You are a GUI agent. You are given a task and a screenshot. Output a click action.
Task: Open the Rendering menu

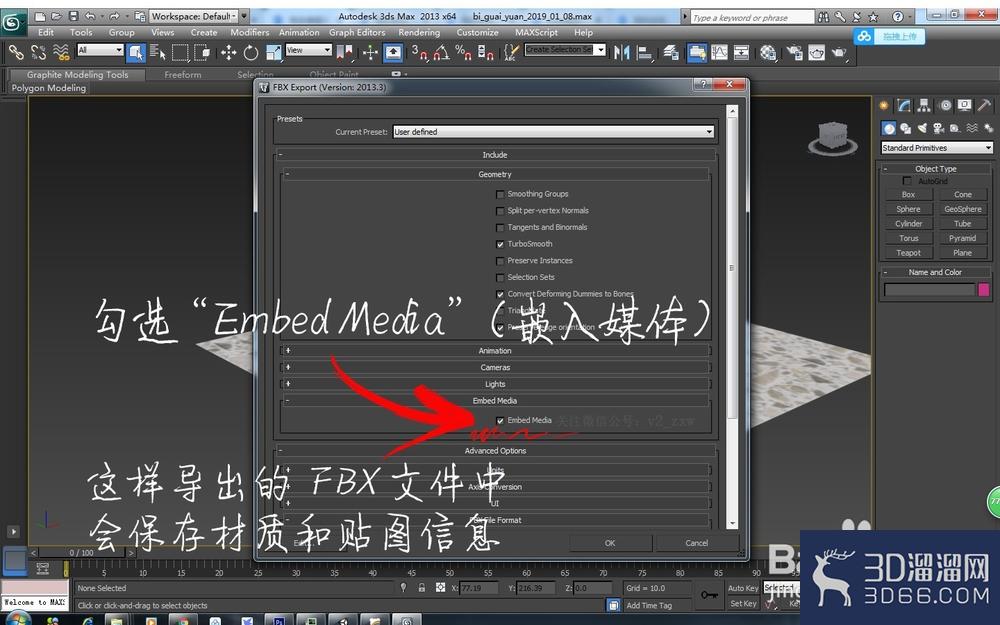click(419, 32)
